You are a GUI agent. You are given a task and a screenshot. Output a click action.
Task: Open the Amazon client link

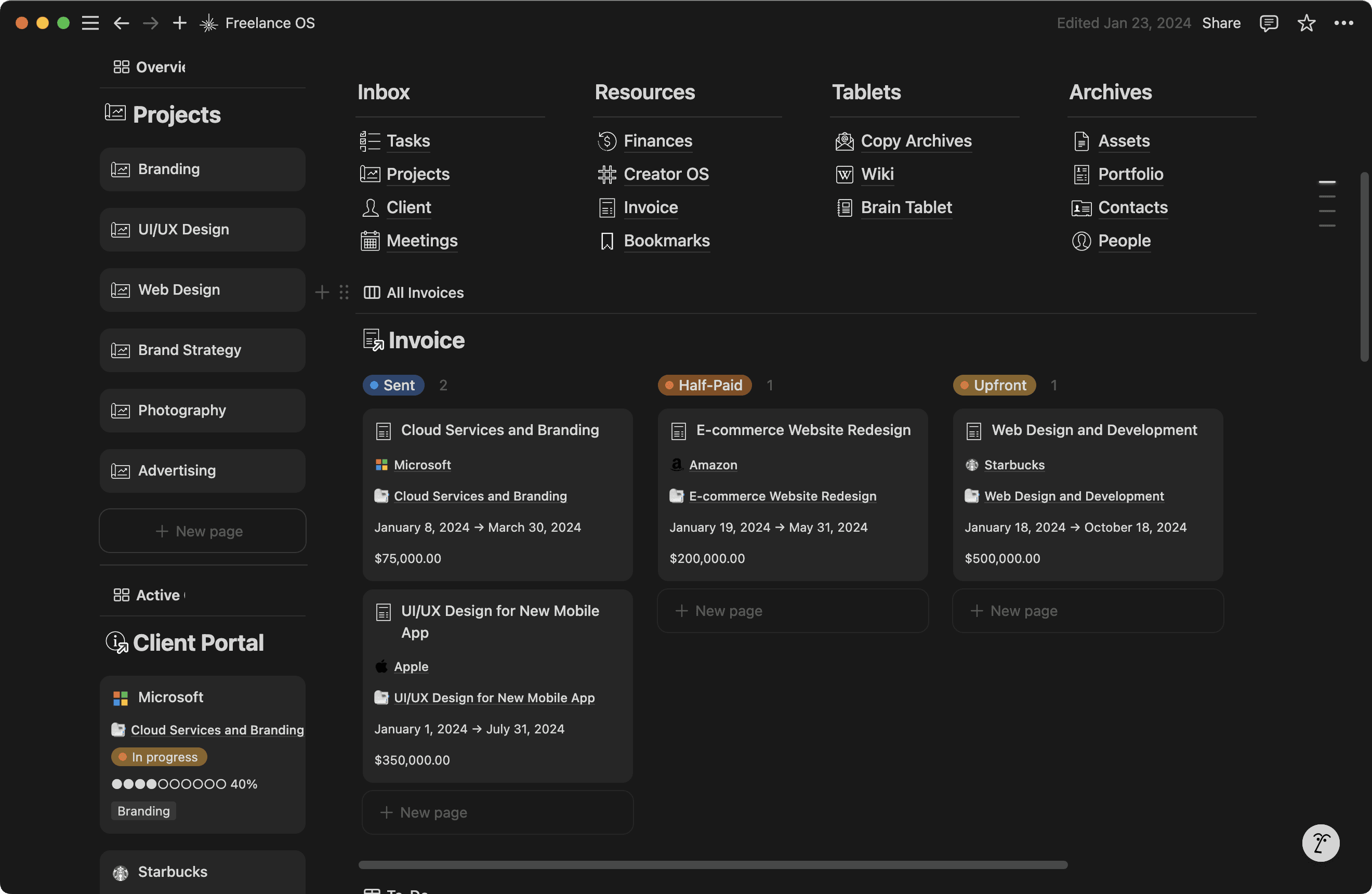point(713,465)
